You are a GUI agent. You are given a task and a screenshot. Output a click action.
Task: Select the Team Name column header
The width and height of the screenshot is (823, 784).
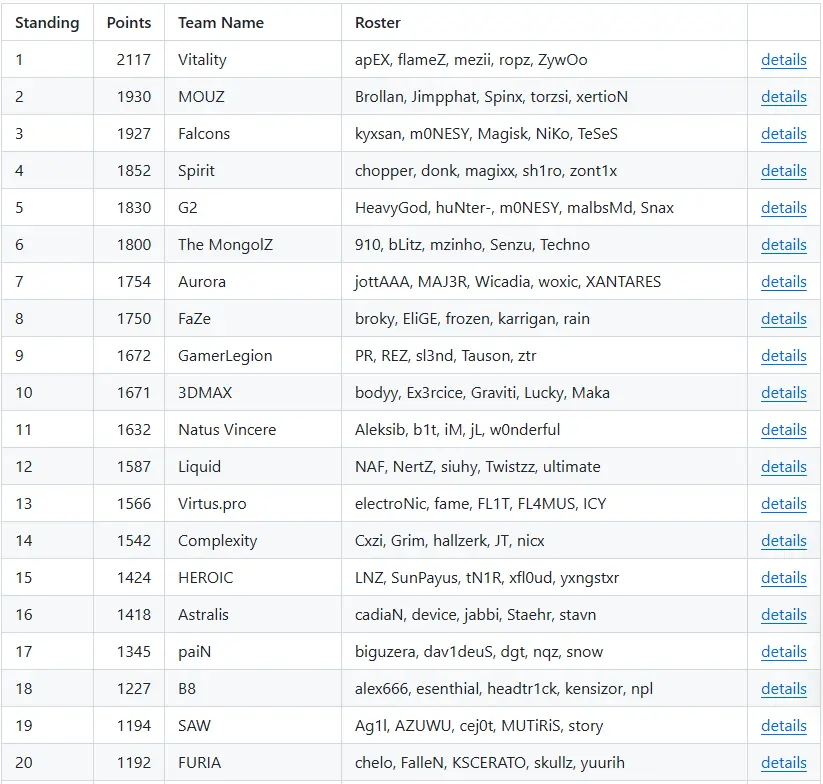[221, 23]
